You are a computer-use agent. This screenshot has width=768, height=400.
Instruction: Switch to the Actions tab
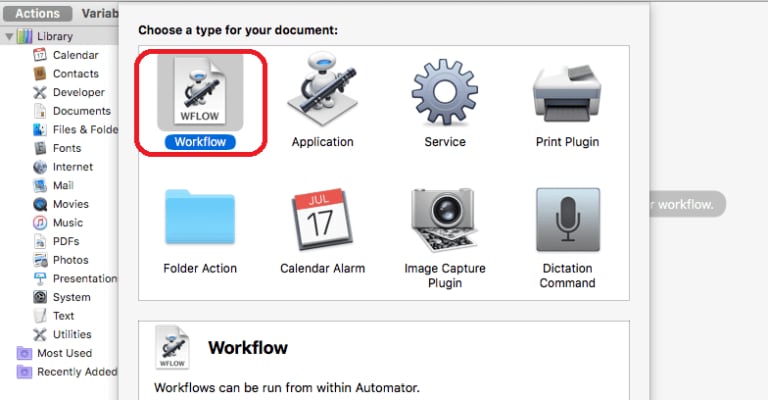[37, 14]
